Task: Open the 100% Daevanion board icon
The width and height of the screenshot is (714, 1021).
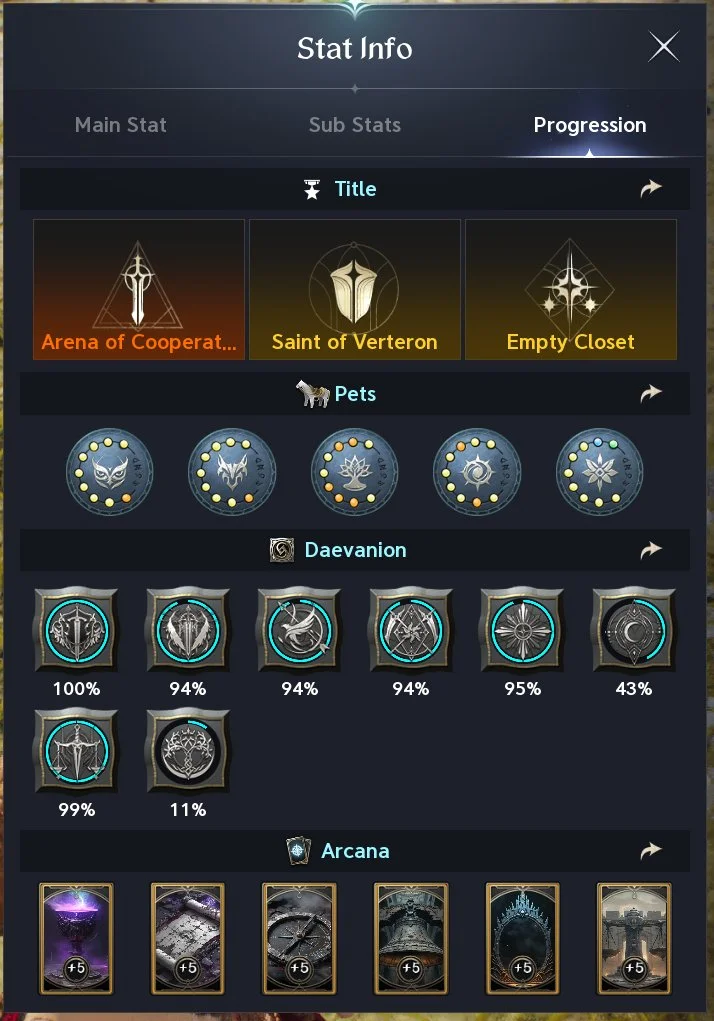Action: pyautogui.click(x=76, y=630)
